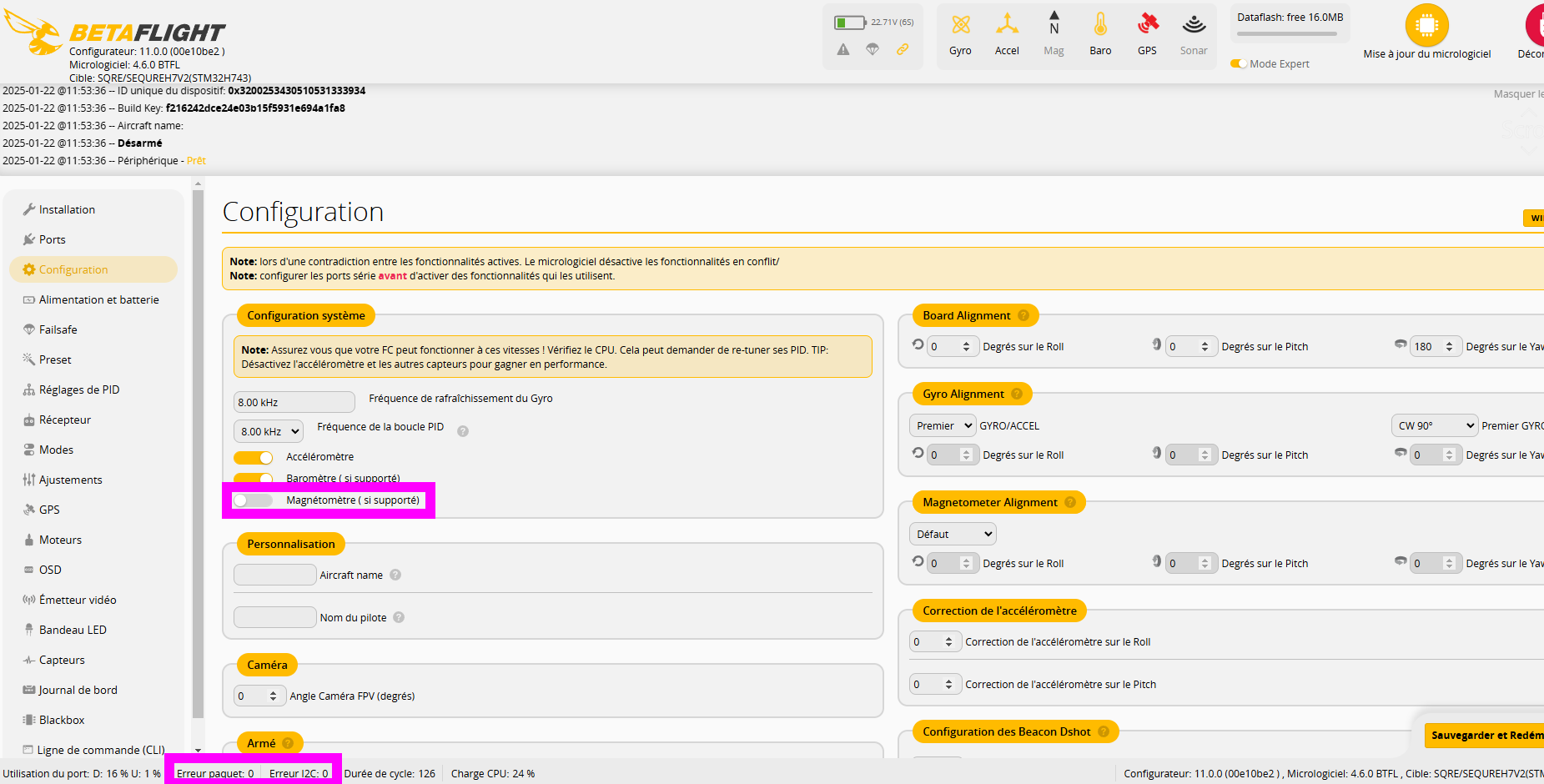Click the Accel sensor icon
Viewport: 1544px width, 784px height.
point(1007,25)
